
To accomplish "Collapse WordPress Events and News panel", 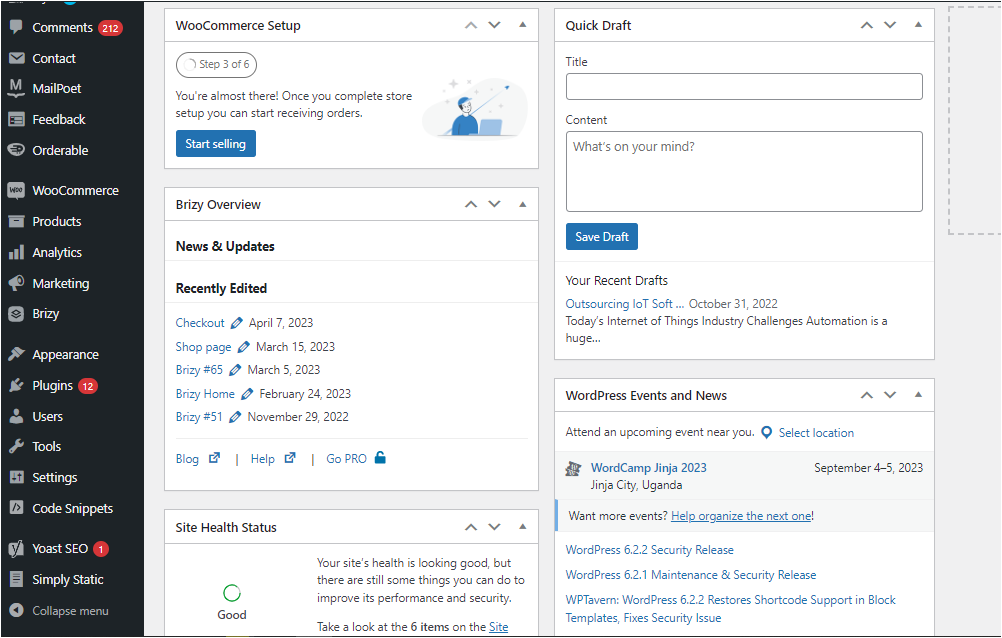I will 918,395.
